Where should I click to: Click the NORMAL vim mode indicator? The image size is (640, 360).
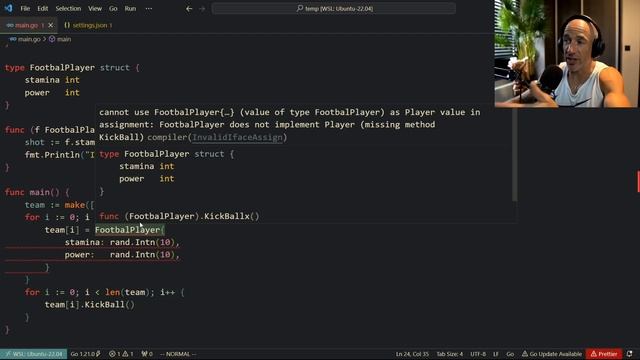(x=178, y=354)
